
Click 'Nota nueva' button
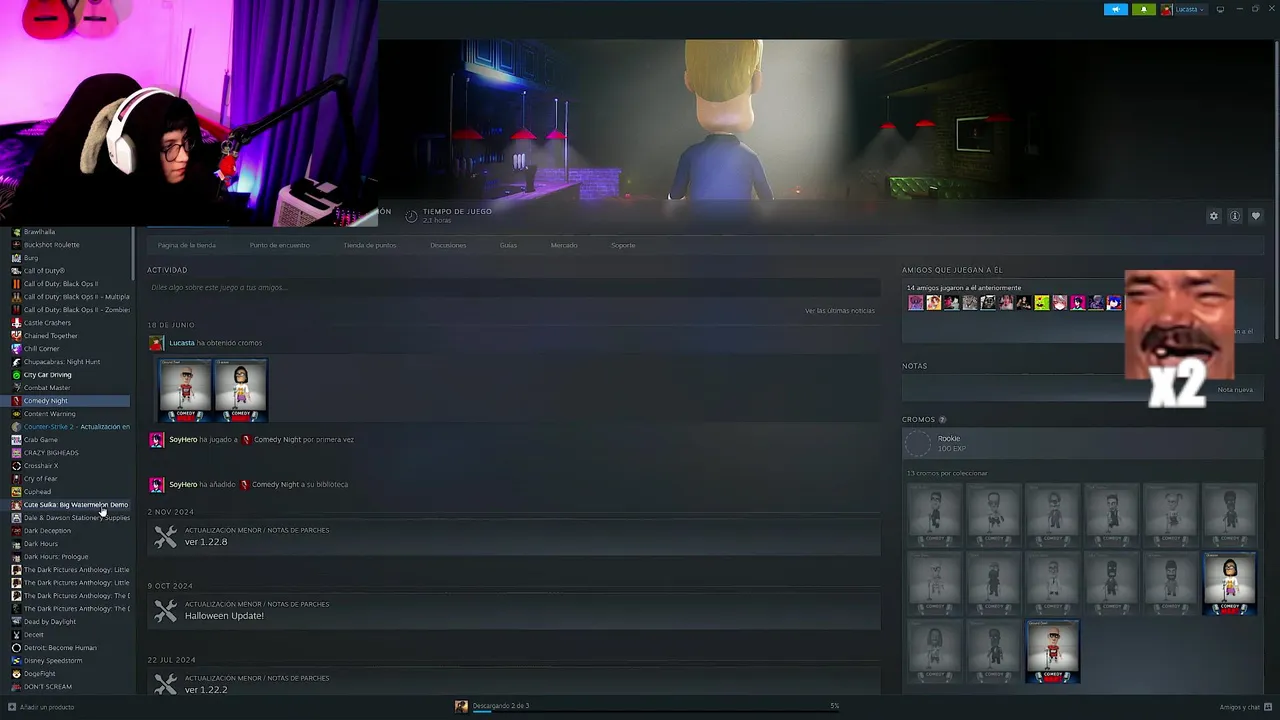1235,390
